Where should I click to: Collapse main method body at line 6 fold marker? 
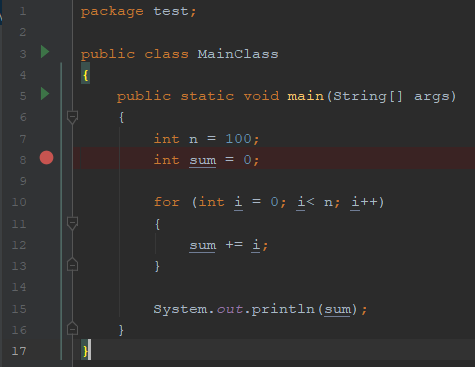click(x=72, y=117)
